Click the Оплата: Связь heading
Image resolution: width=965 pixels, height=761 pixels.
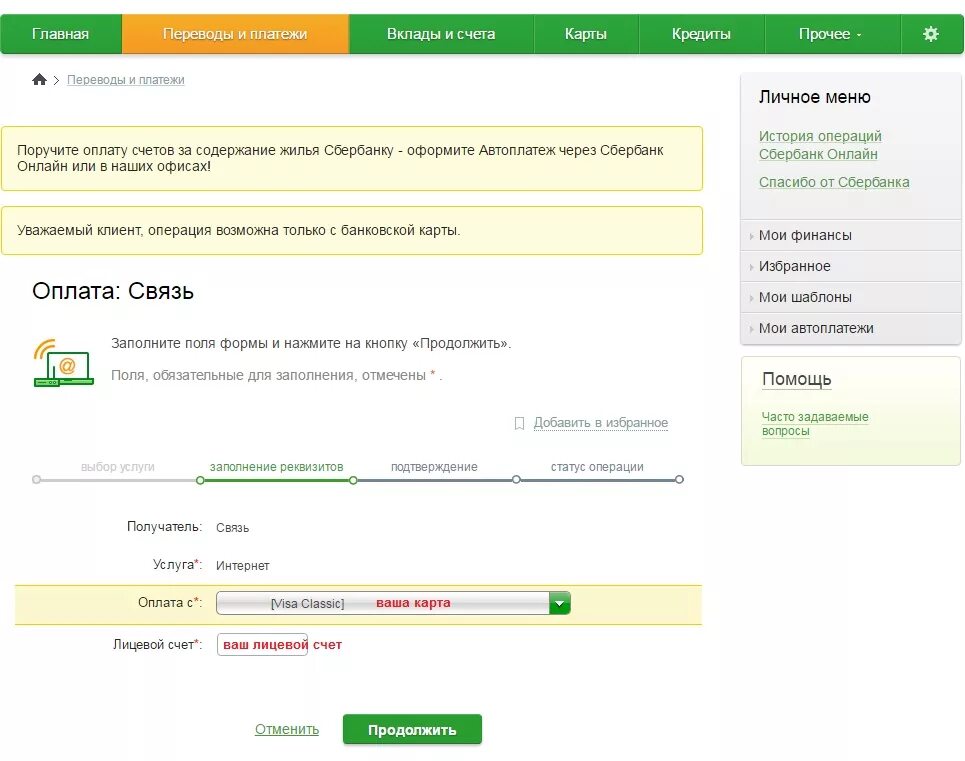(x=113, y=291)
